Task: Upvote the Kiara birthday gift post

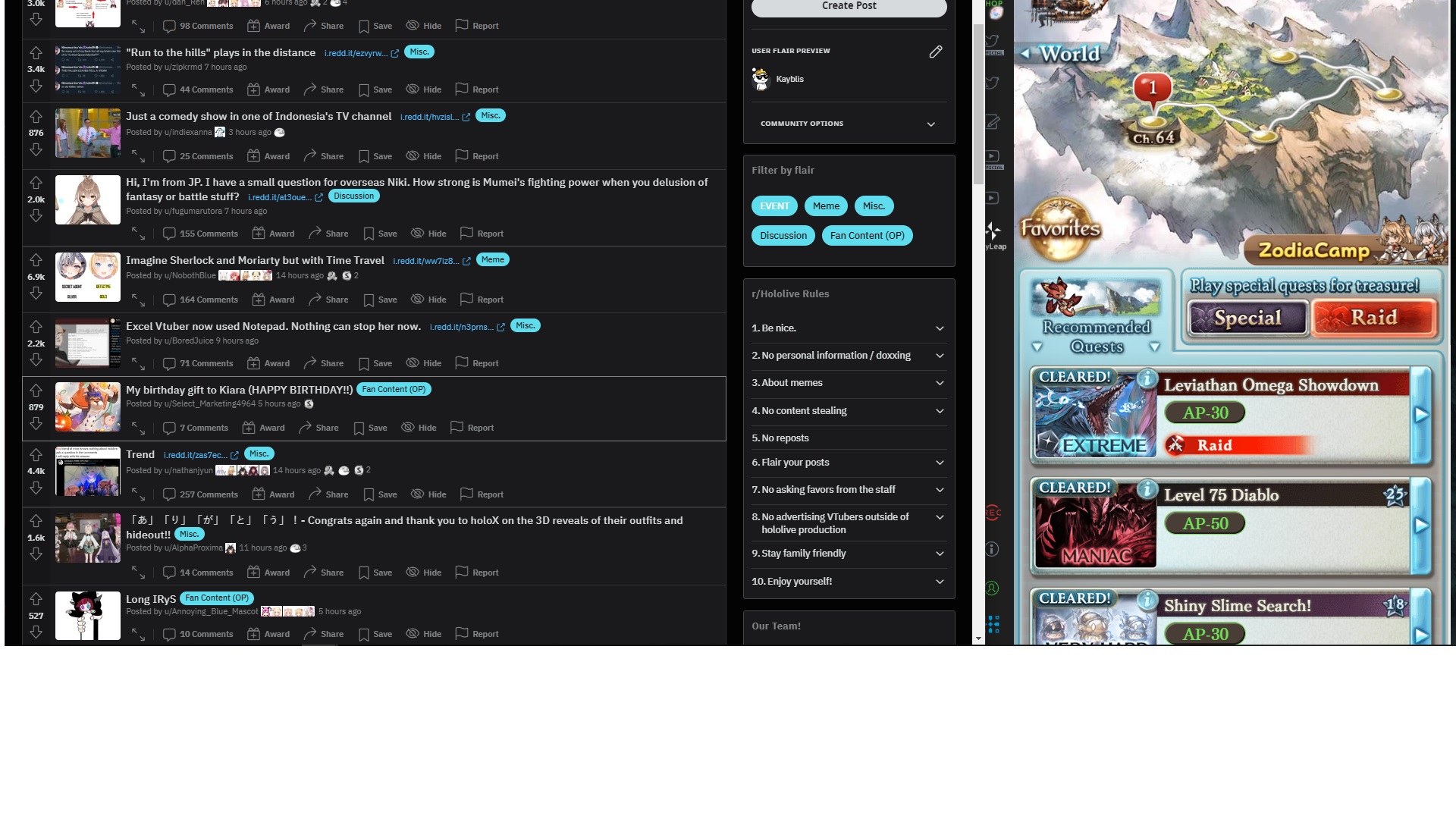Action: [x=36, y=391]
